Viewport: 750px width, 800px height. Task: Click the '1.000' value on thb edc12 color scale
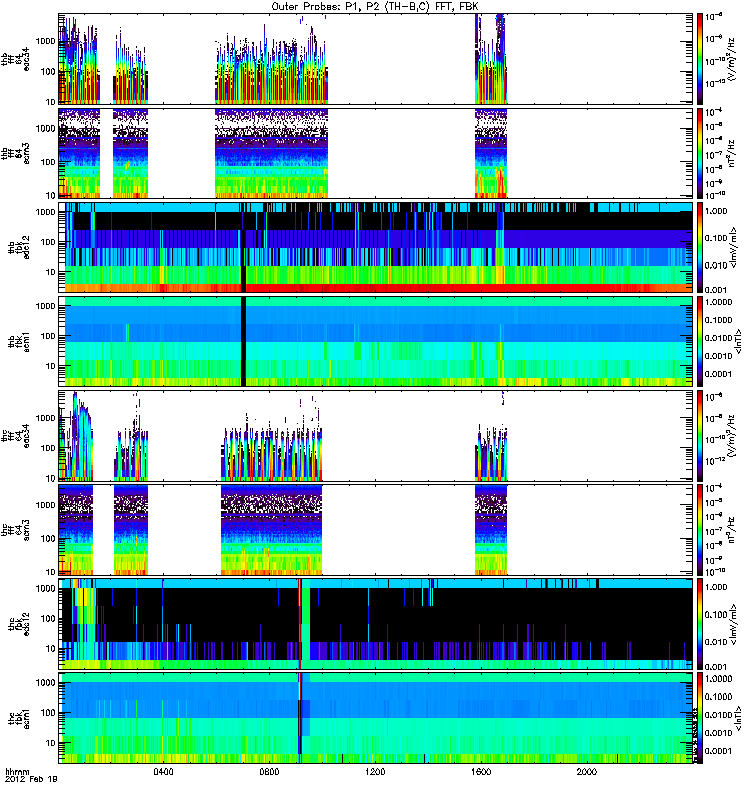point(716,211)
